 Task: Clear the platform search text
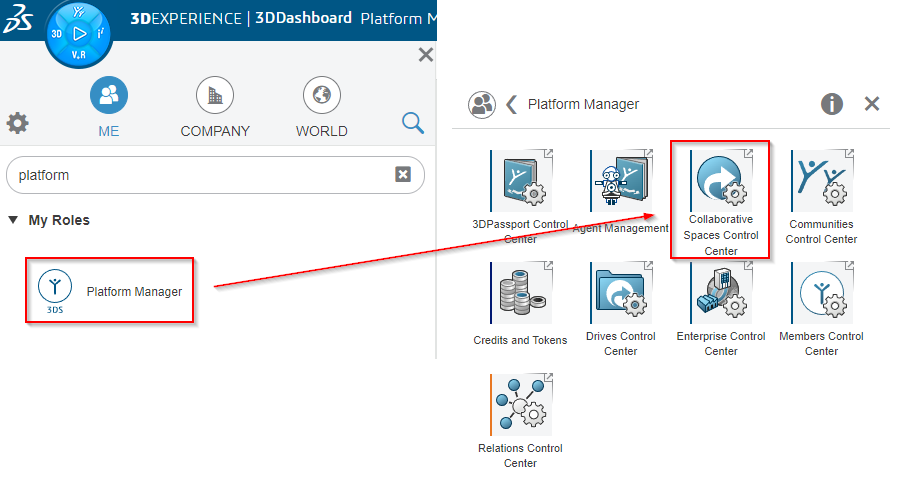click(x=403, y=174)
